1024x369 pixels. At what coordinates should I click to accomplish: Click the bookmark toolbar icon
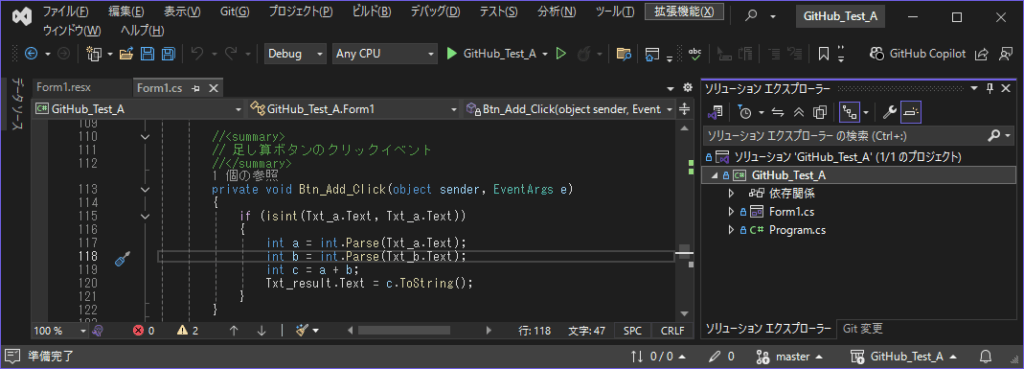(x=824, y=54)
